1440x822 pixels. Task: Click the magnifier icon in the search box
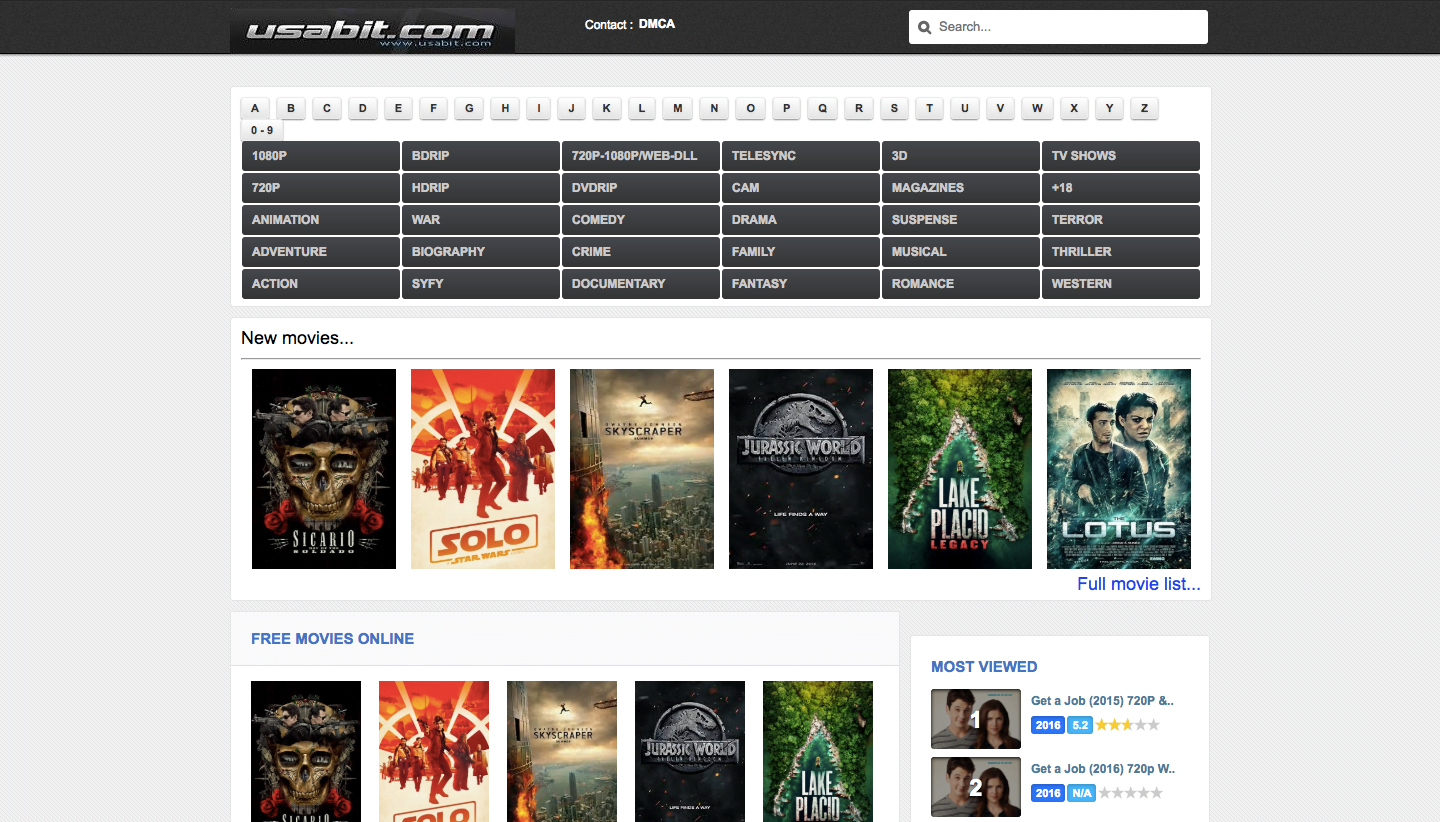click(x=925, y=28)
